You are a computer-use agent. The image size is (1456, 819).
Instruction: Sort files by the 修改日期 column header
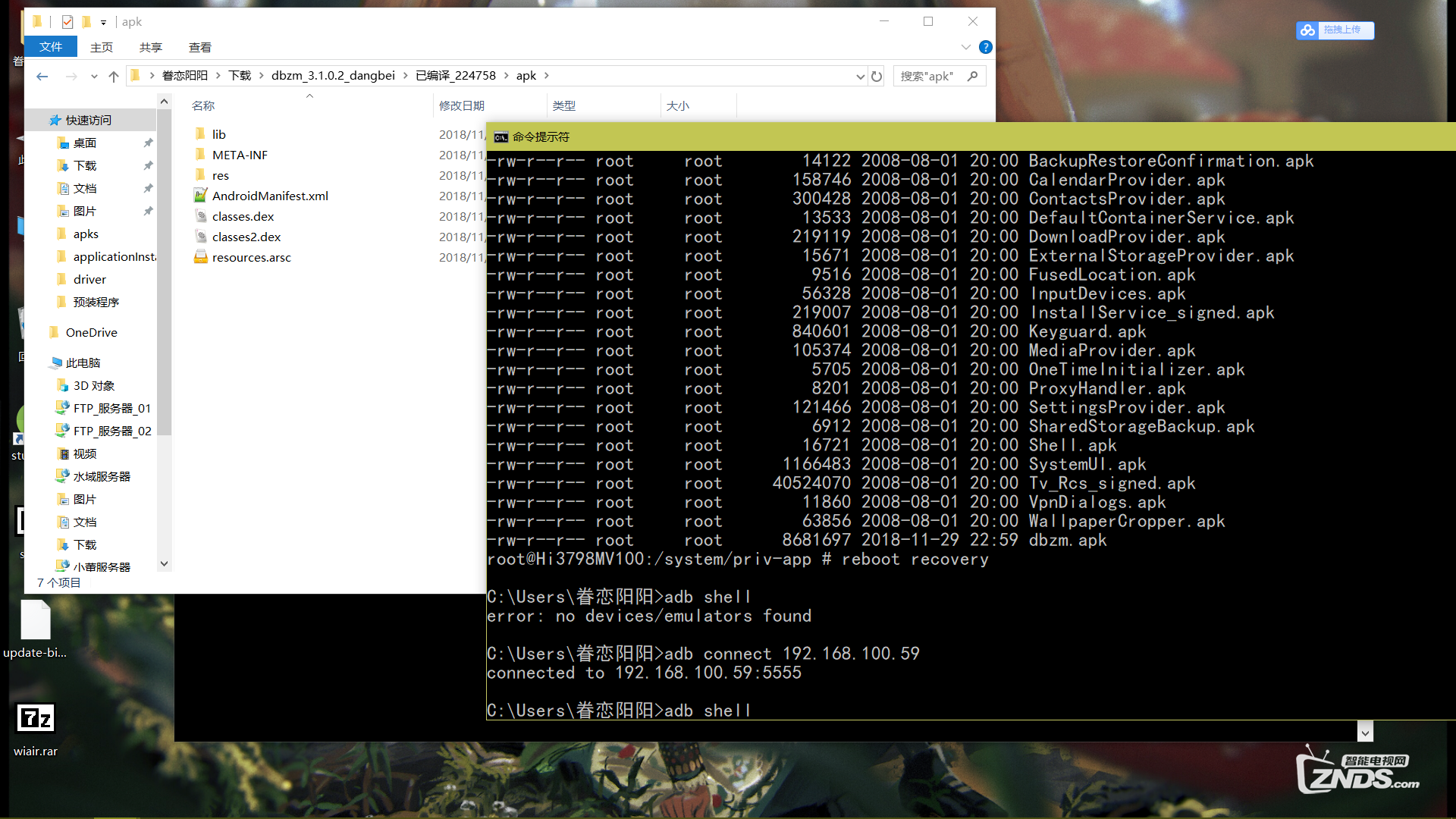coord(461,105)
